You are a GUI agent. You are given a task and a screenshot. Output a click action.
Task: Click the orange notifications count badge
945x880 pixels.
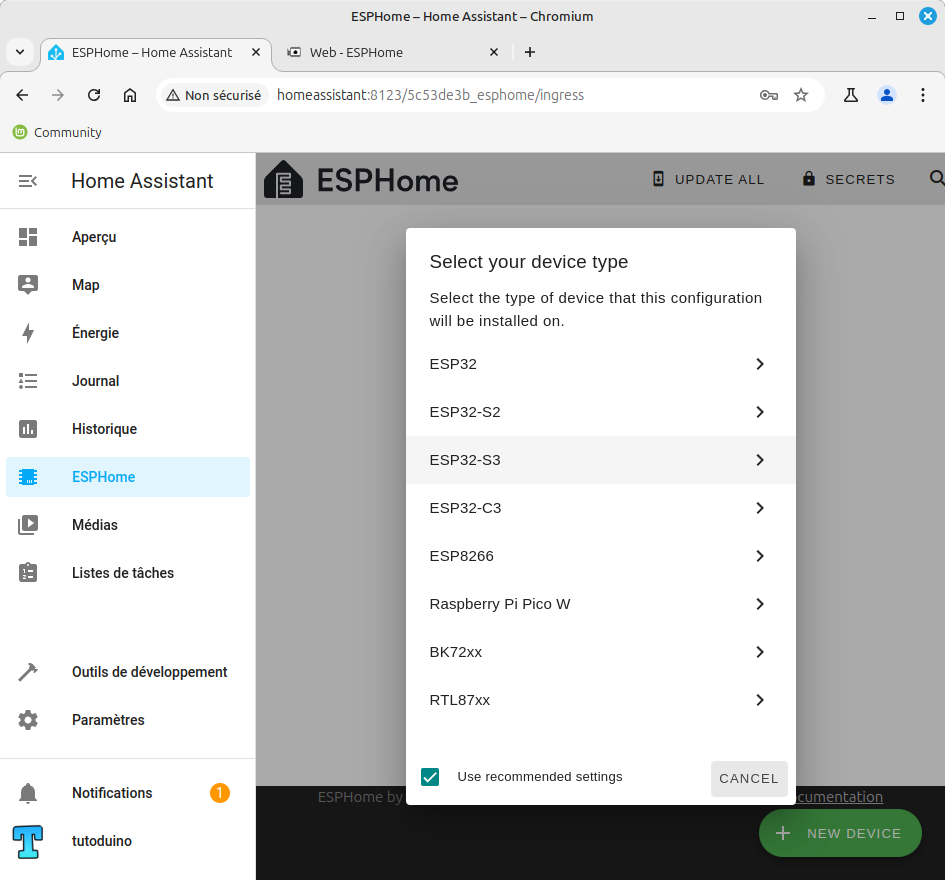(x=220, y=793)
